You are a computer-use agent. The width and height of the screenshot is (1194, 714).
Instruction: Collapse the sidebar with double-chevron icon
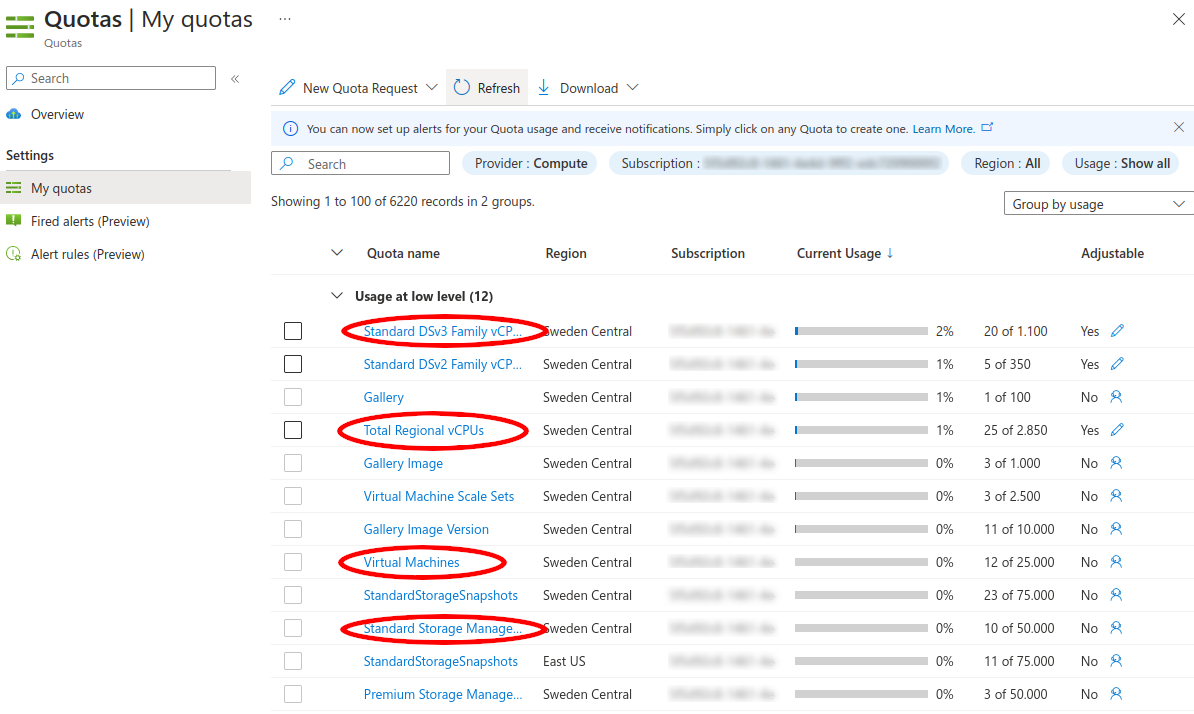(235, 79)
